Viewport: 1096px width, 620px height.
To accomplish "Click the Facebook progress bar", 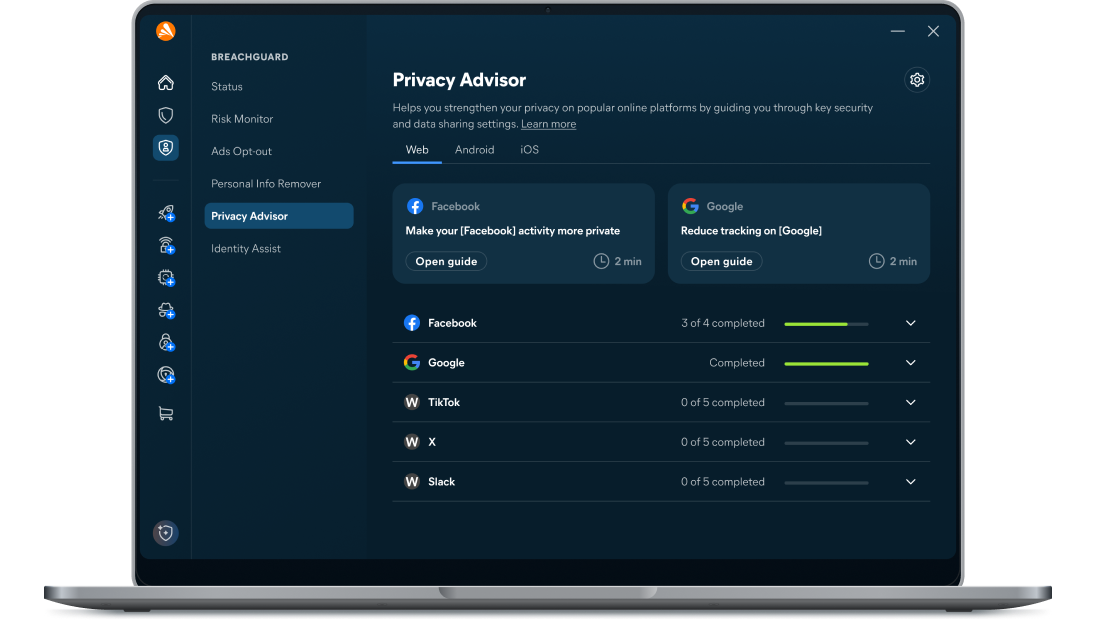I will 826,324.
